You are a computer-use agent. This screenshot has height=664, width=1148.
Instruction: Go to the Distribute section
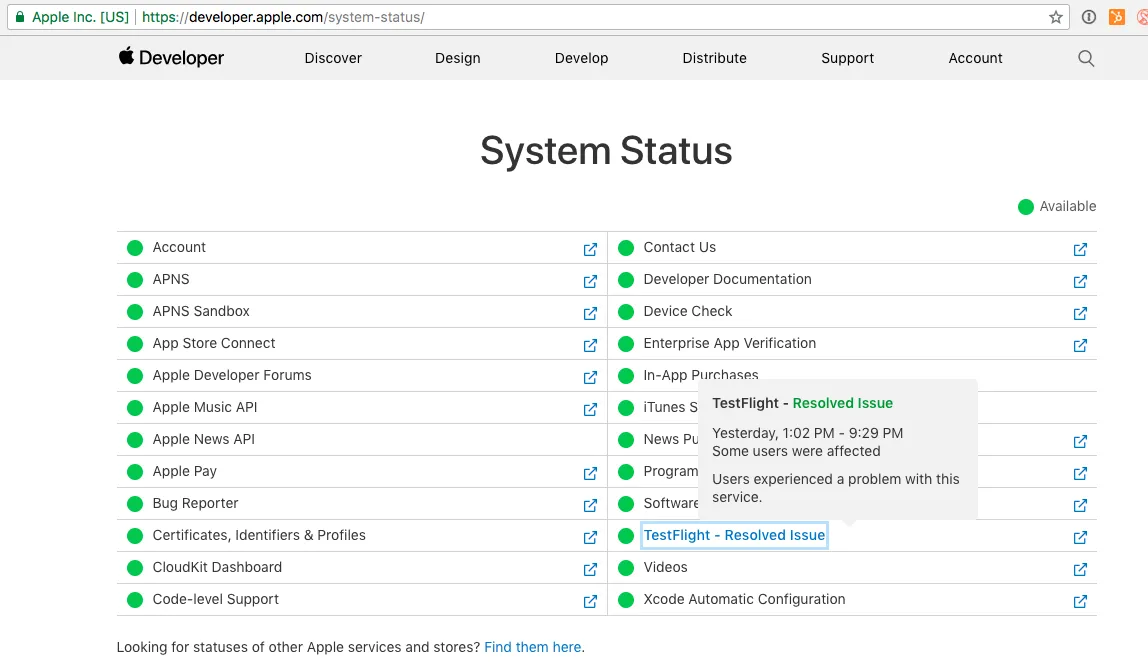pyautogui.click(x=714, y=58)
